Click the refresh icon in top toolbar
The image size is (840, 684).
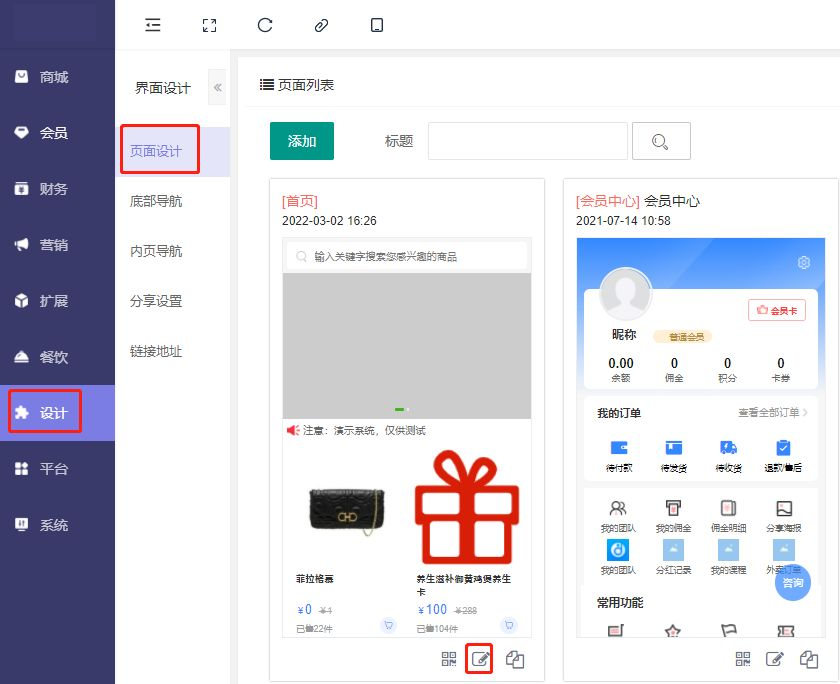tap(265, 25)
